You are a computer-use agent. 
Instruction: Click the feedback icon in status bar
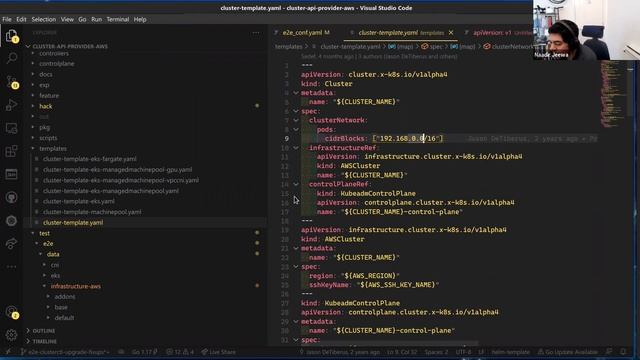pos(609,352)
